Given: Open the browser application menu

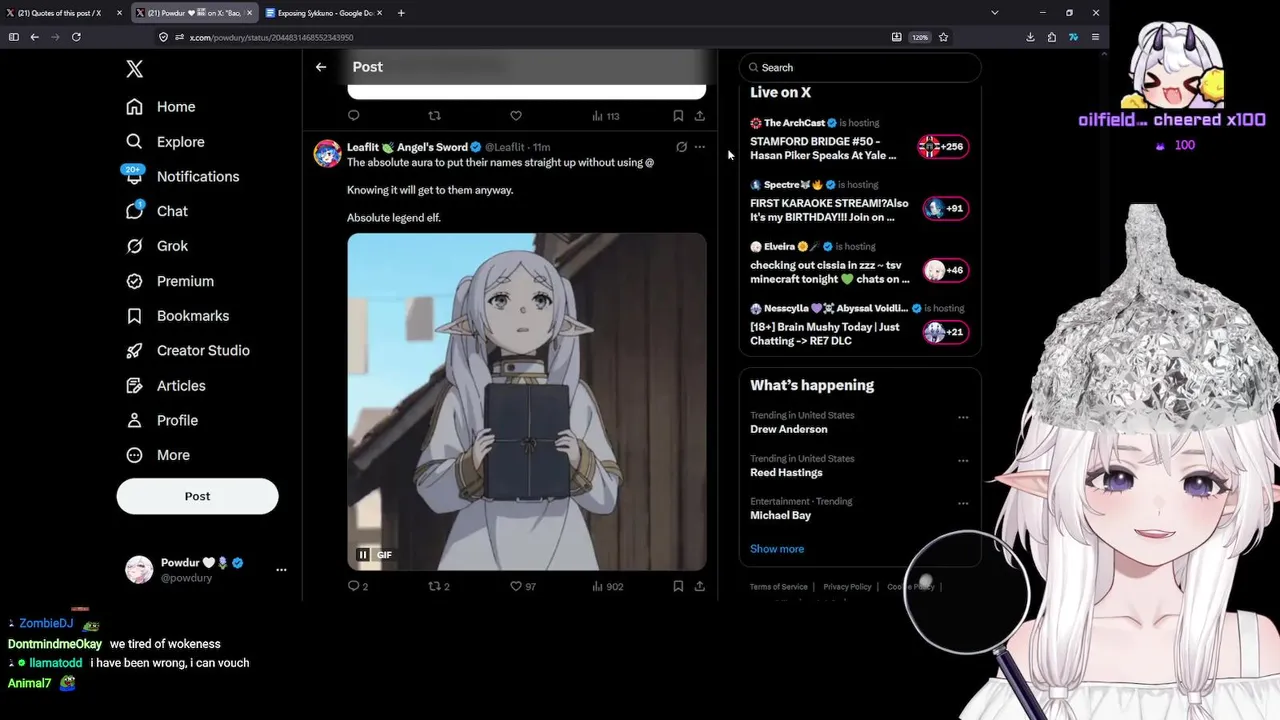Looking at the screenshot, I should 1095,37.
